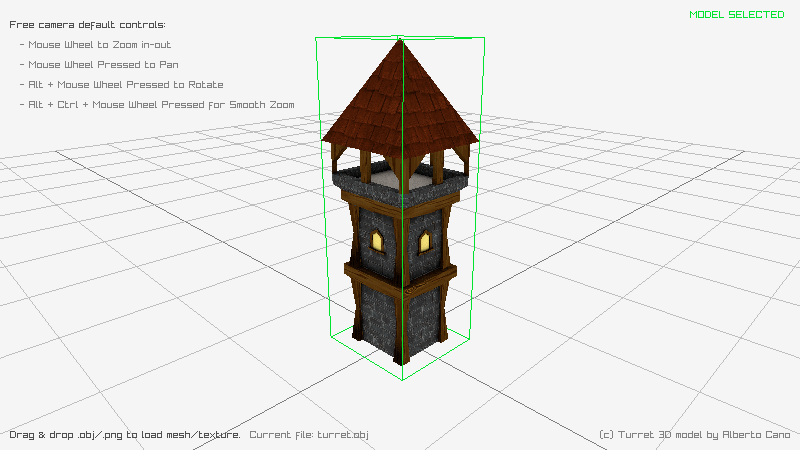Viewport: 800px width, 450px height.
Task: Click the Turret 3D model credit text
Action: 694,435
